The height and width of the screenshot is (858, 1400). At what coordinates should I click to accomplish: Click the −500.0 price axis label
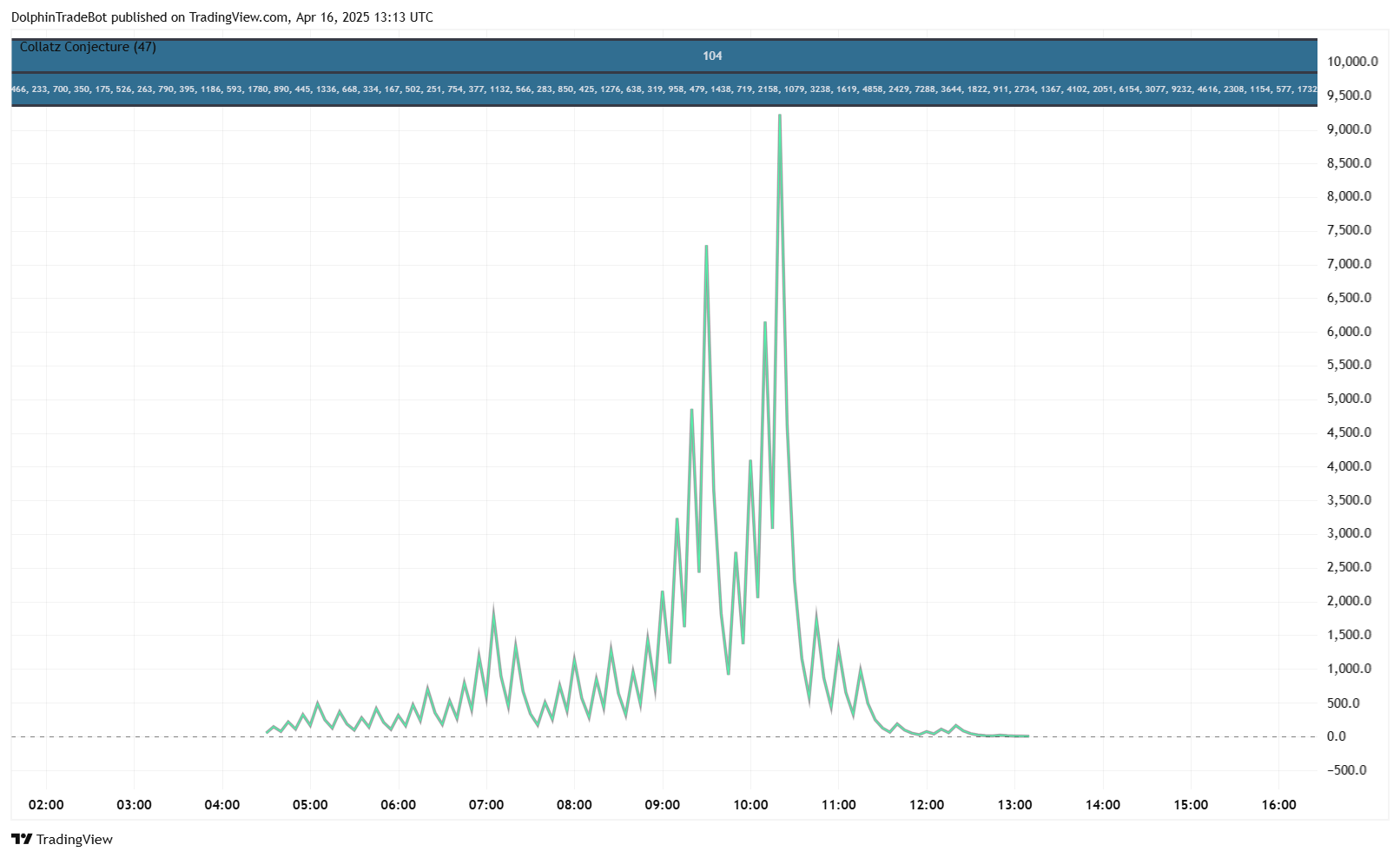1346,770
